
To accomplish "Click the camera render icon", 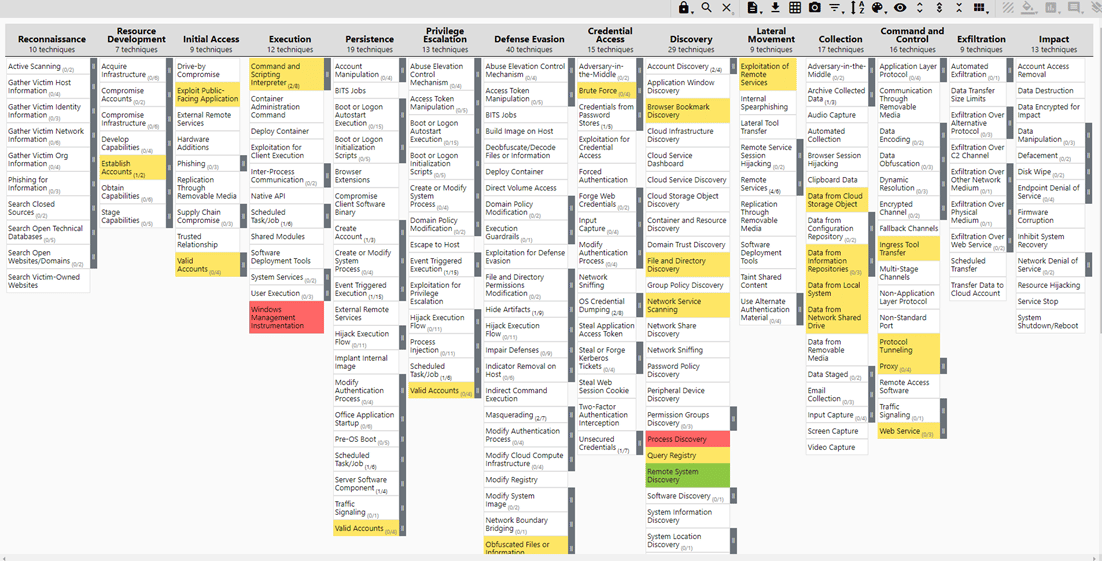I will pyautogui.click(x=815, y=8).
